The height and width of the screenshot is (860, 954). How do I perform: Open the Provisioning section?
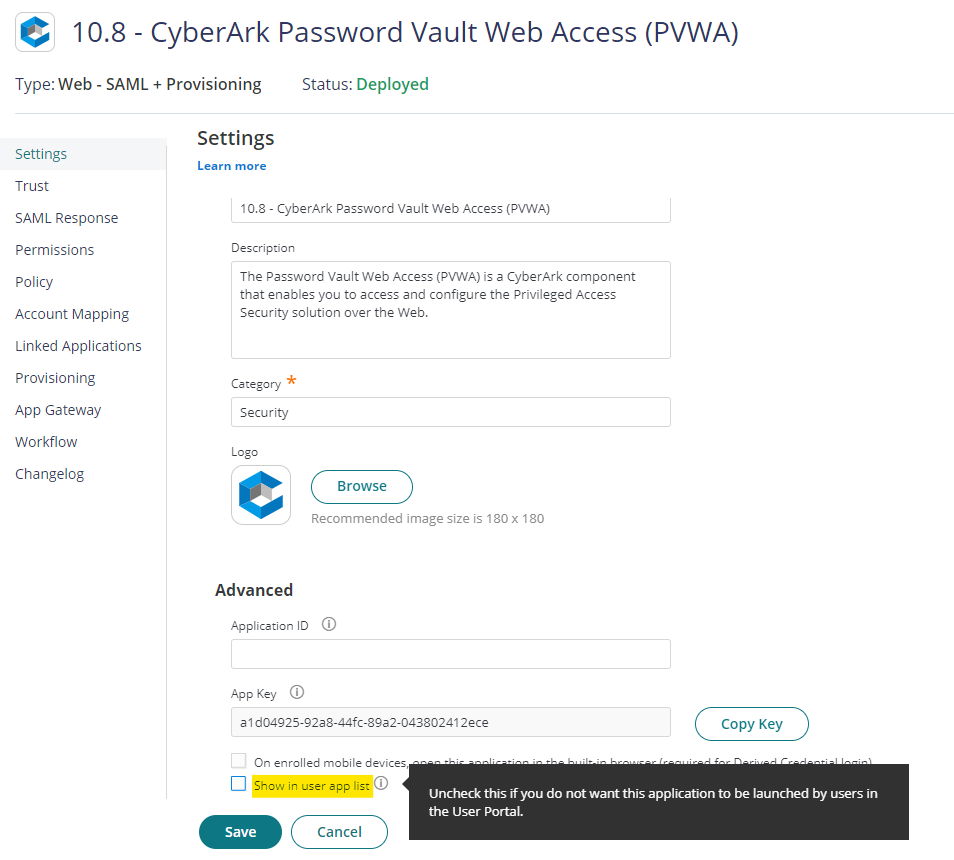(x=55, y=377)
